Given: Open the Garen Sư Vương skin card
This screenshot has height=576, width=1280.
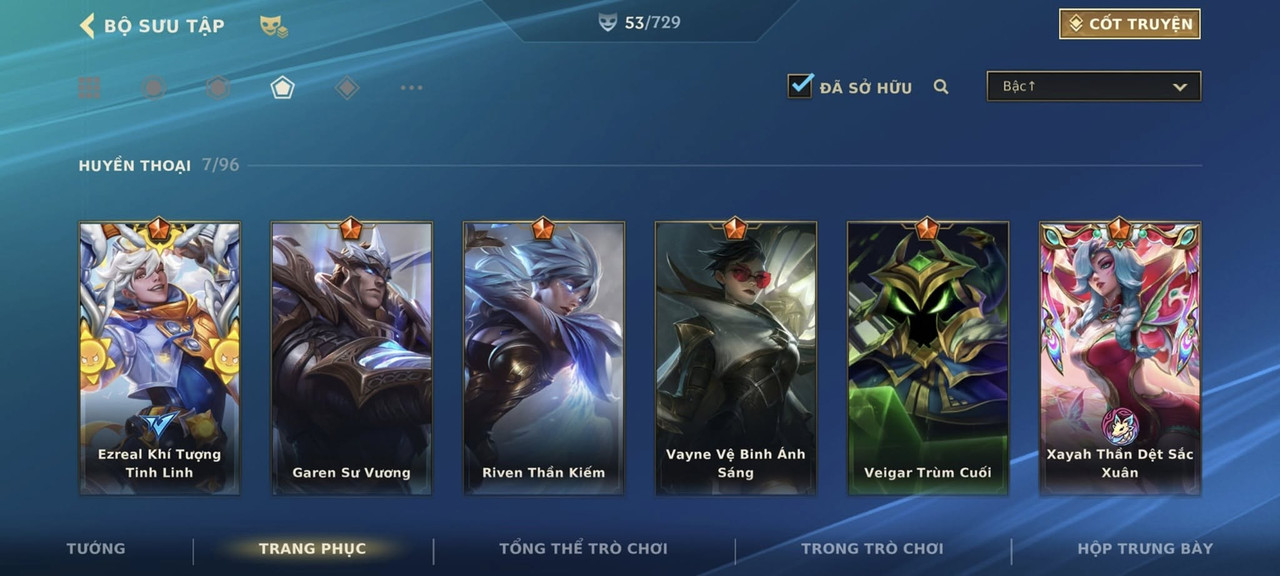Looking at the screenshot, I should pyautogui.click(x=352, y=358).
